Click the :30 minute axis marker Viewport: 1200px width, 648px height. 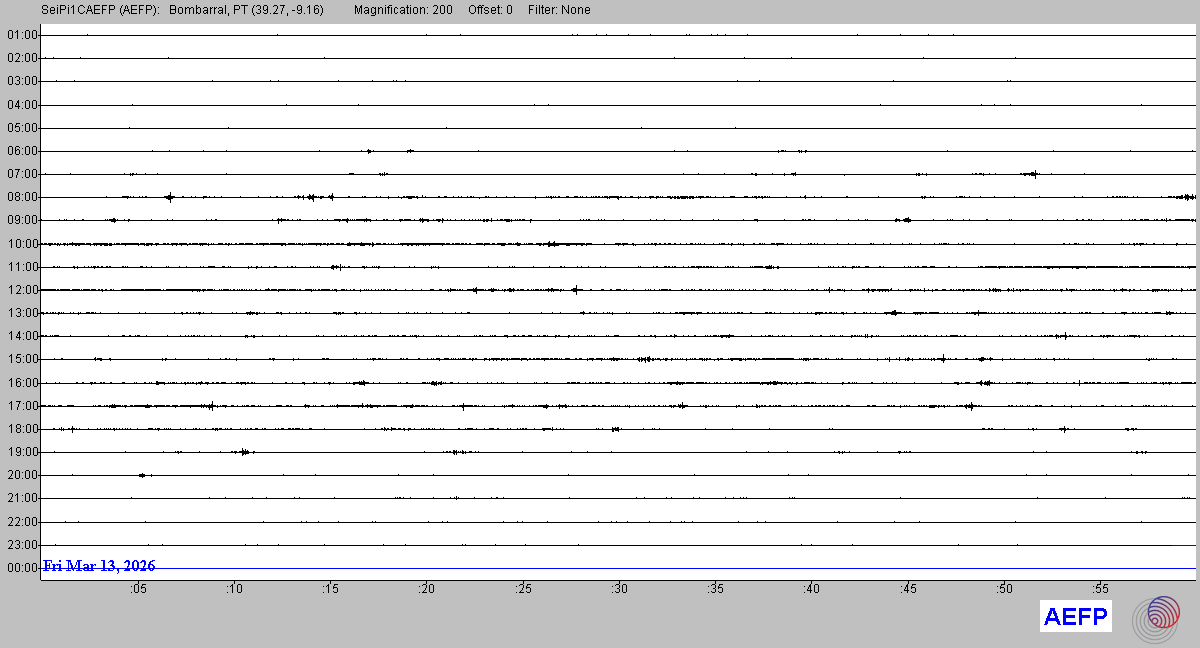[x=619, y=589]
